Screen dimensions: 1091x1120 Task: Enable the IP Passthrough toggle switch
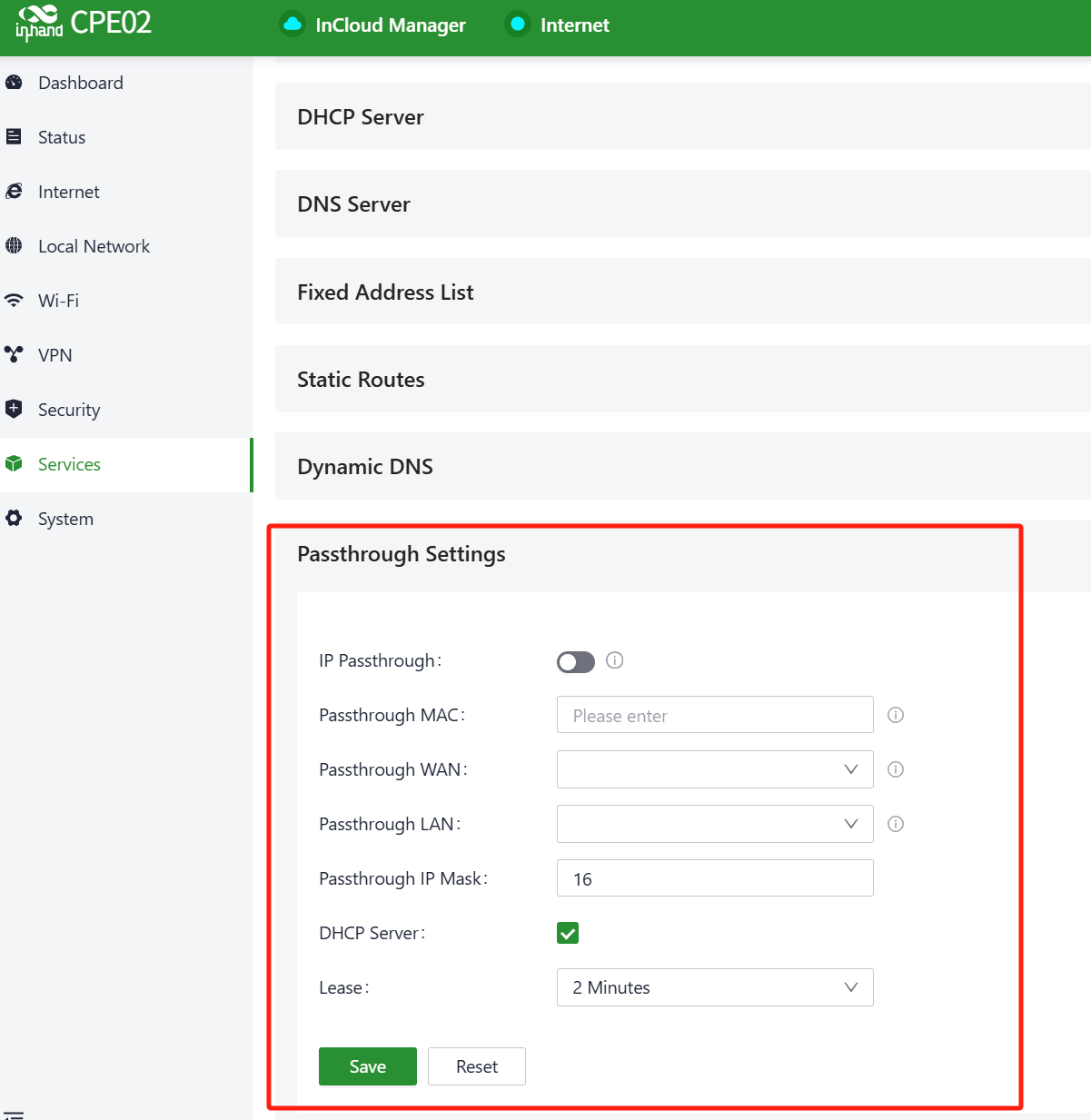pyautogui.click(x=575, y=662)
